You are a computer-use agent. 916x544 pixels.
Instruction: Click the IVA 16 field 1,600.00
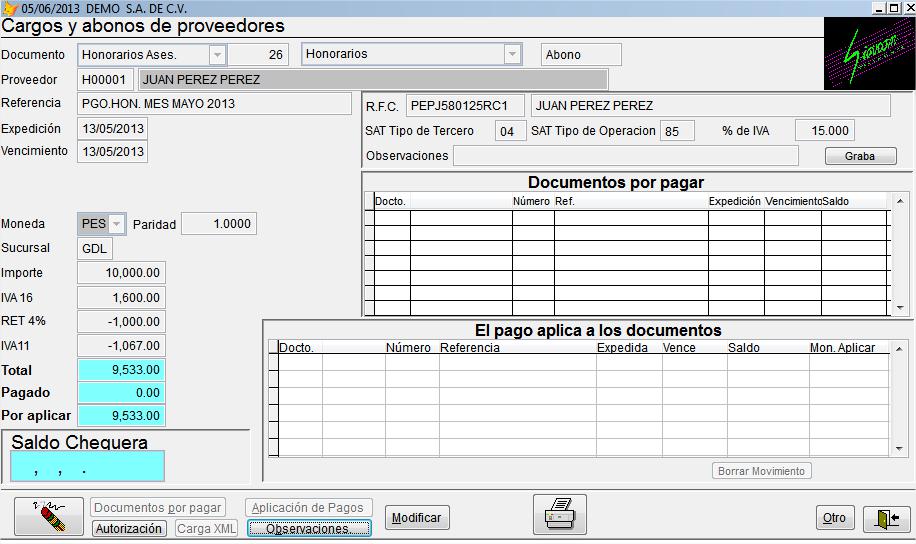tap(122, 297)
